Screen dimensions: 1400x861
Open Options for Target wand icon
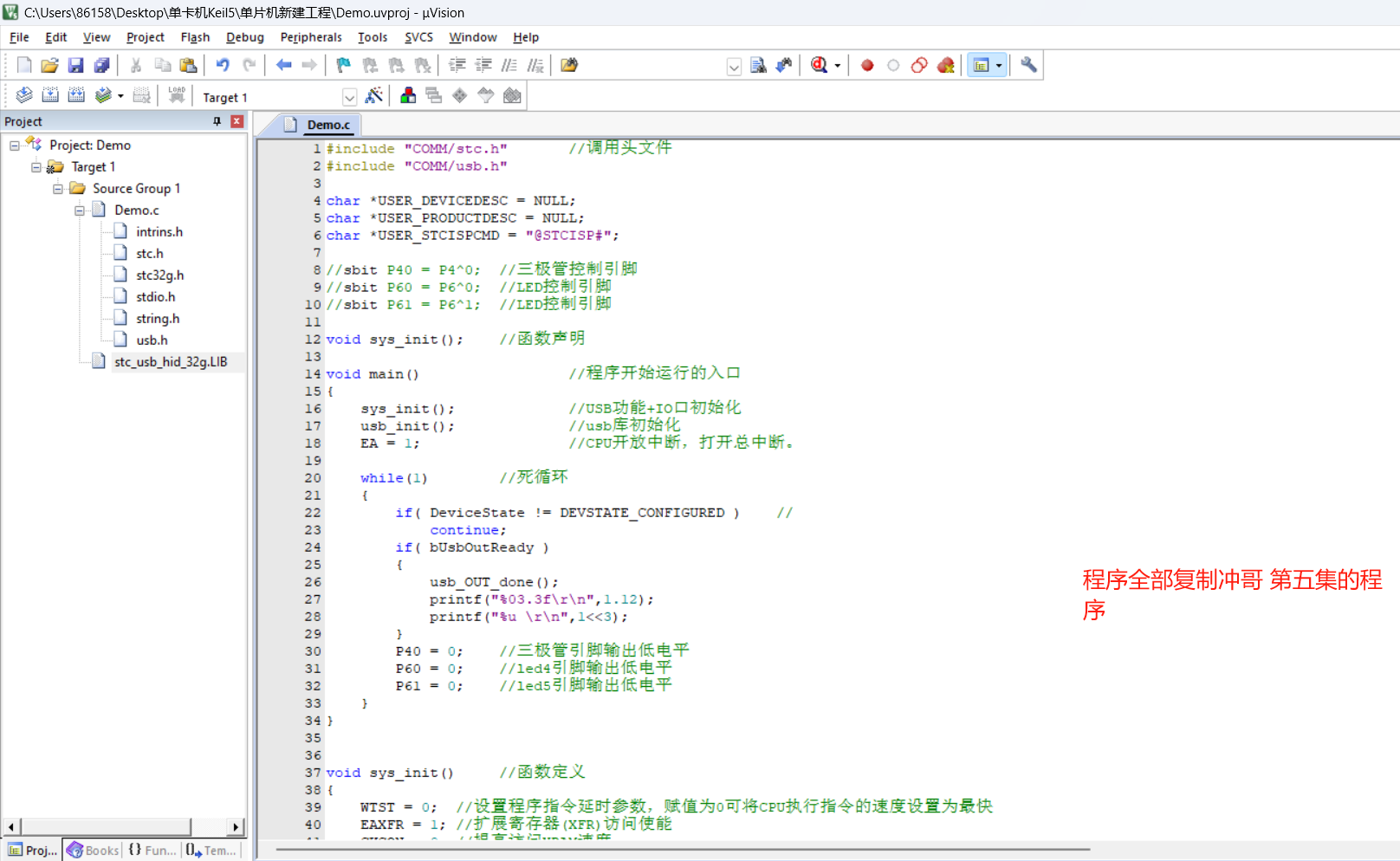click(x=374, y=95)
